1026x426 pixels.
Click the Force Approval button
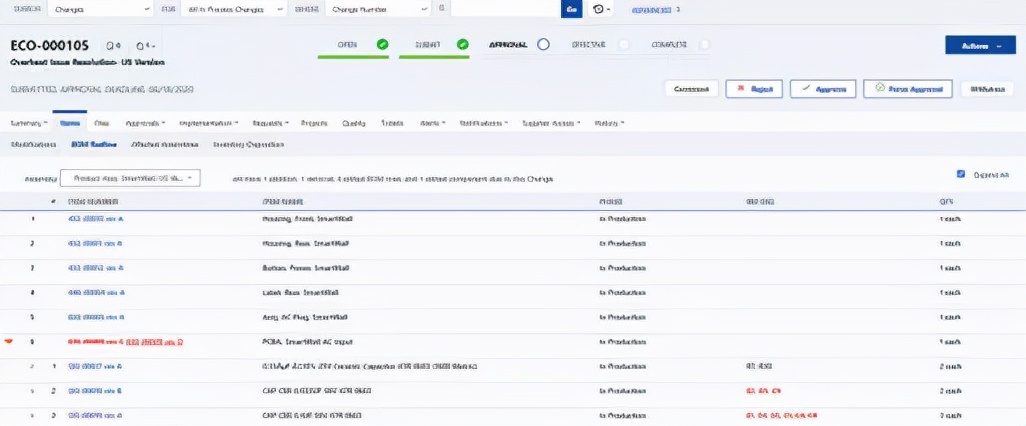907,89
